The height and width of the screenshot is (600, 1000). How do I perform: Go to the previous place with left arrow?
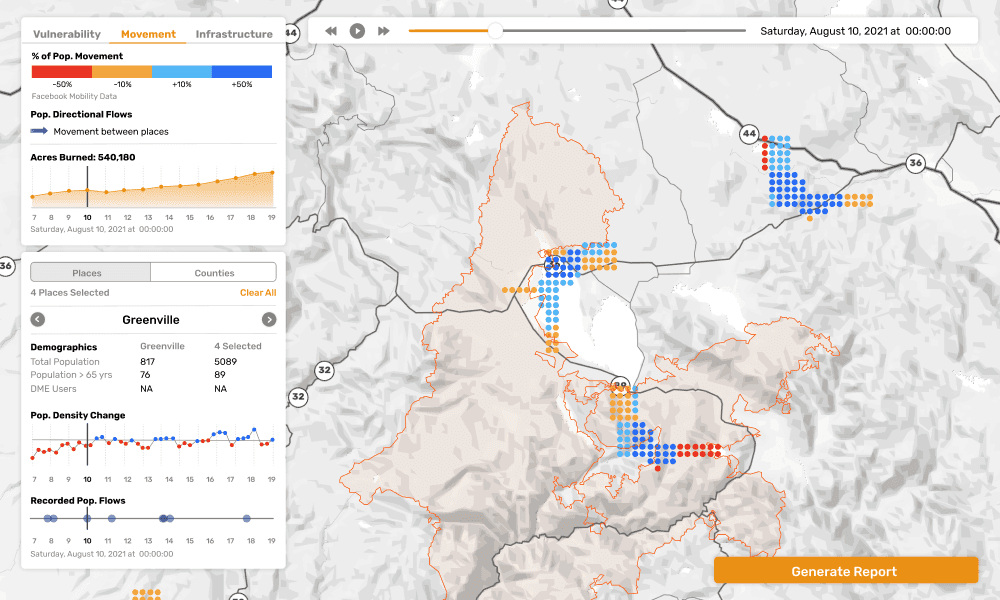[38, 319]
